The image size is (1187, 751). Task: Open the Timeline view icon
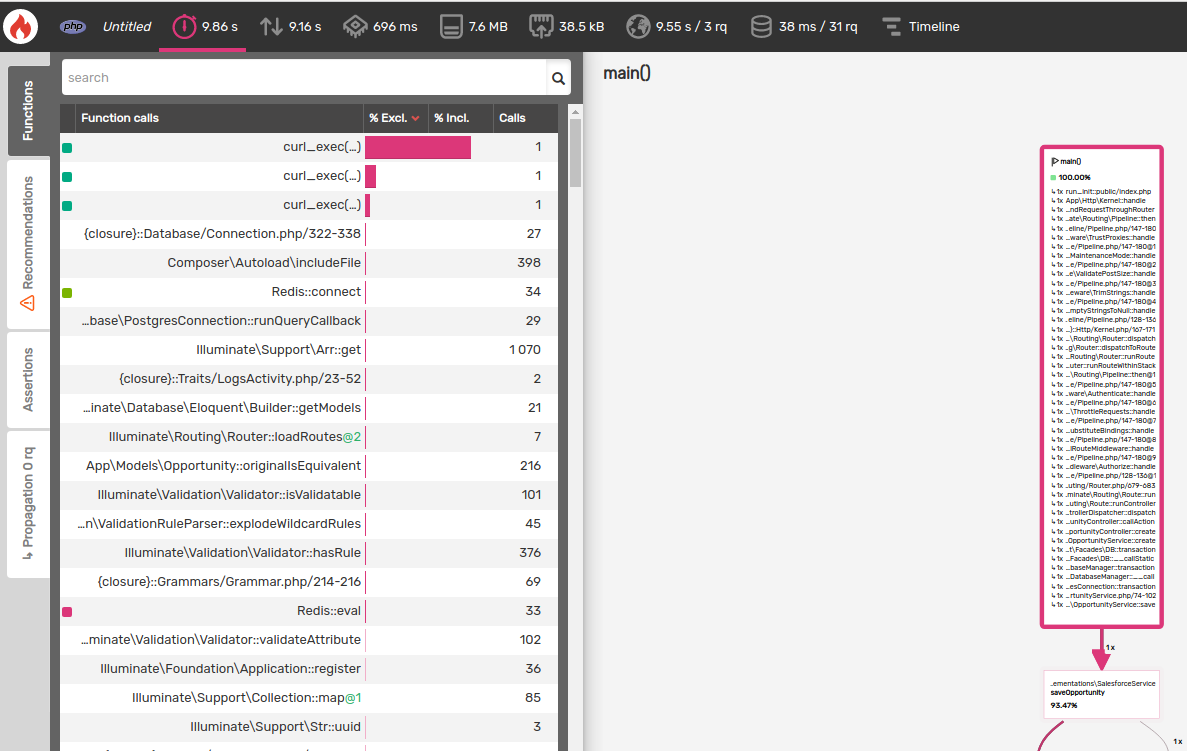[x=892, y=26]
